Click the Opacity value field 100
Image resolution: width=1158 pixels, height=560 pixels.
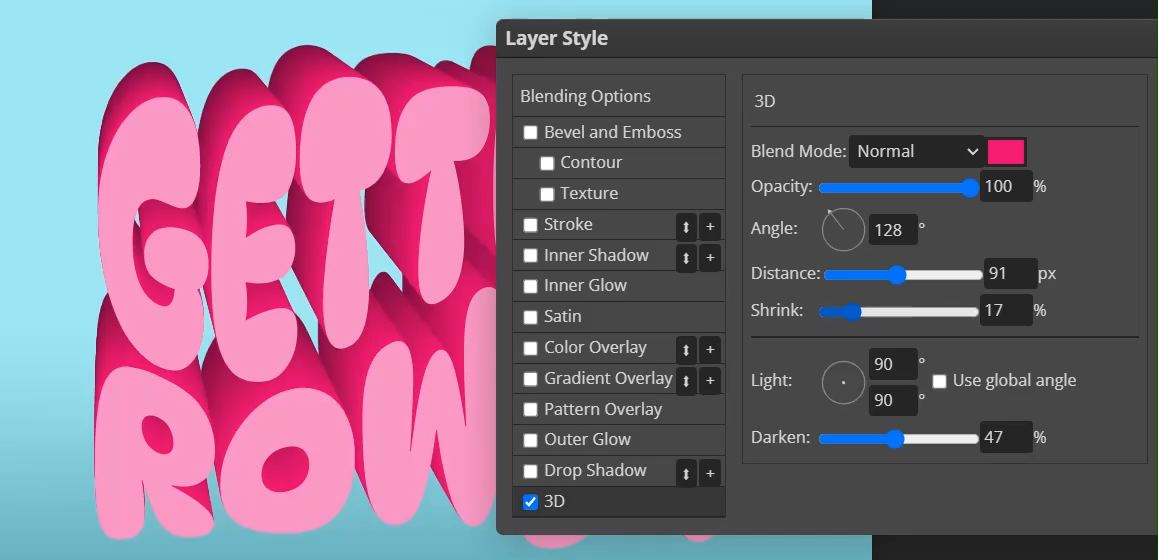[x=1005, y=186]
